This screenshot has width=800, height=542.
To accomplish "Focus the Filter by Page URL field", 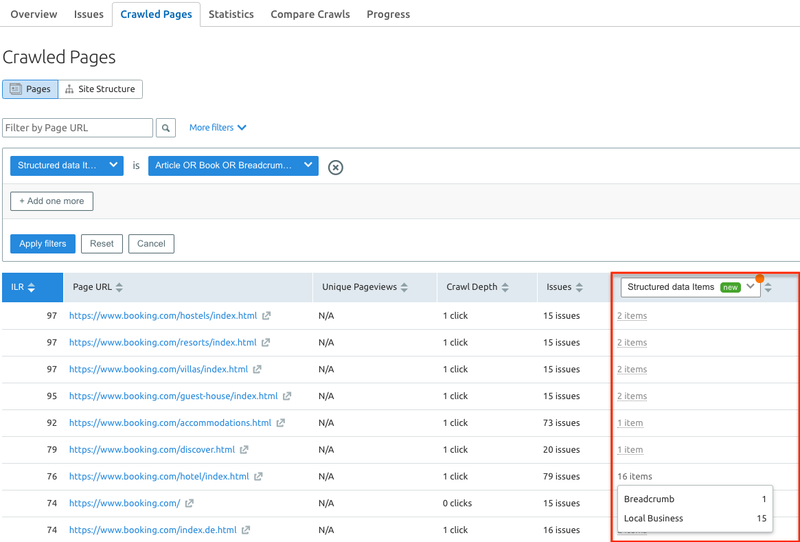I will [x=78, y=128].
